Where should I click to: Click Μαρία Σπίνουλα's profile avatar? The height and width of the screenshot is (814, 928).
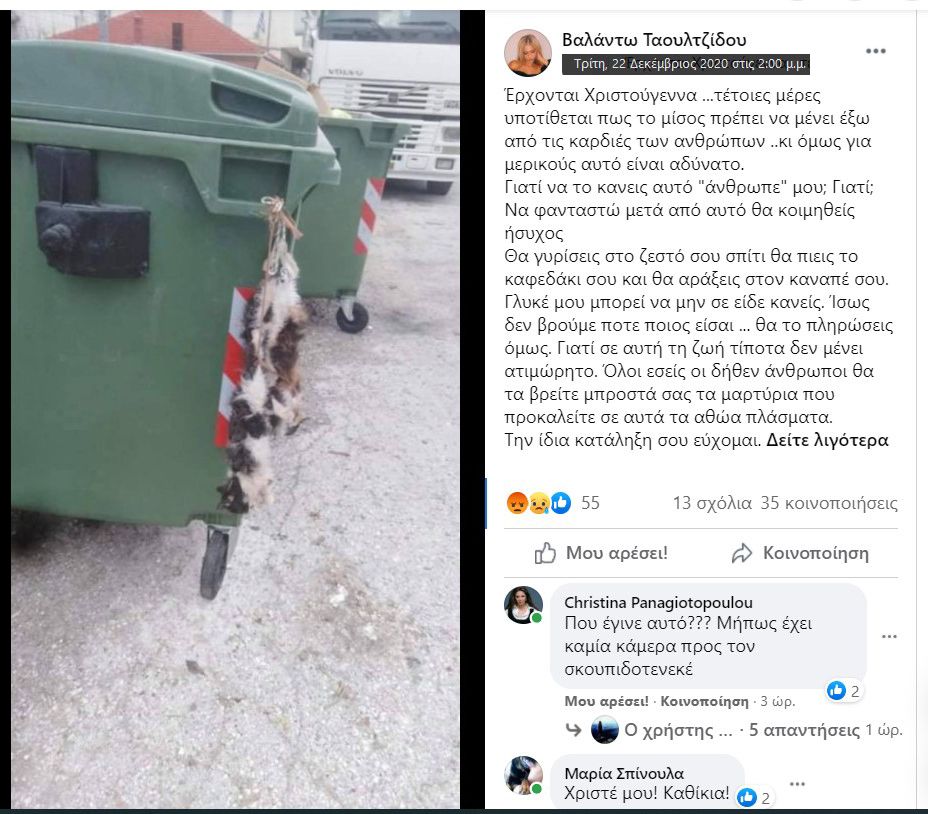click(x=523, y=775)
